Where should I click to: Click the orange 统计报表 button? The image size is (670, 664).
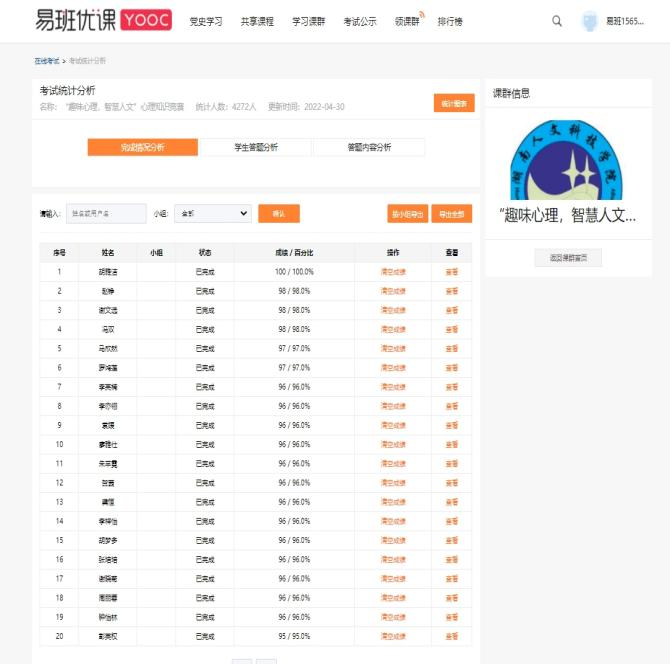[x=454, y=103]
